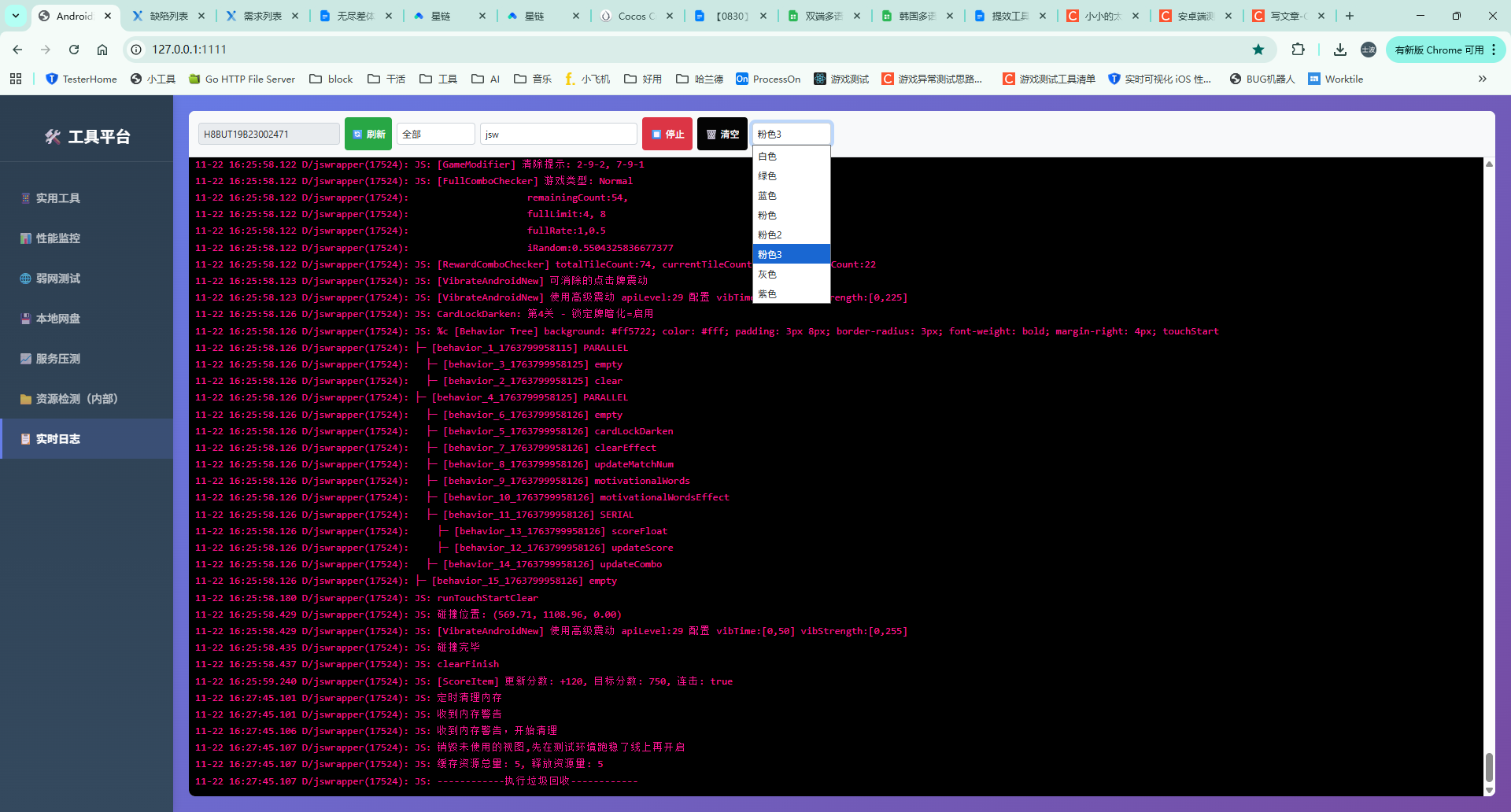
Task: Toggle the 停止 stop logging button
Action: tap(667, 134)
